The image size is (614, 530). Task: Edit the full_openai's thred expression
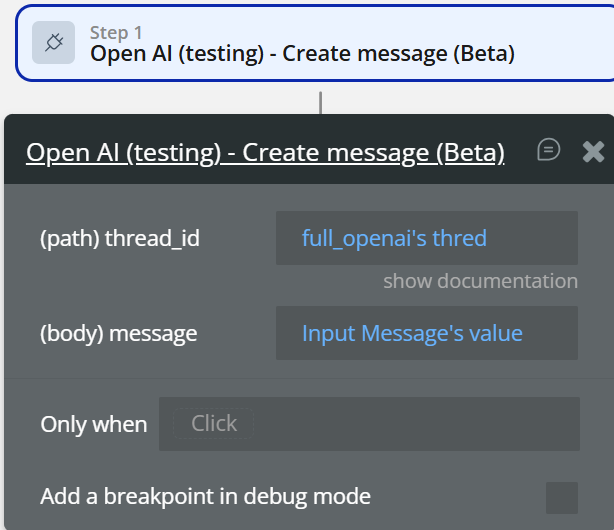coord(394,238)
